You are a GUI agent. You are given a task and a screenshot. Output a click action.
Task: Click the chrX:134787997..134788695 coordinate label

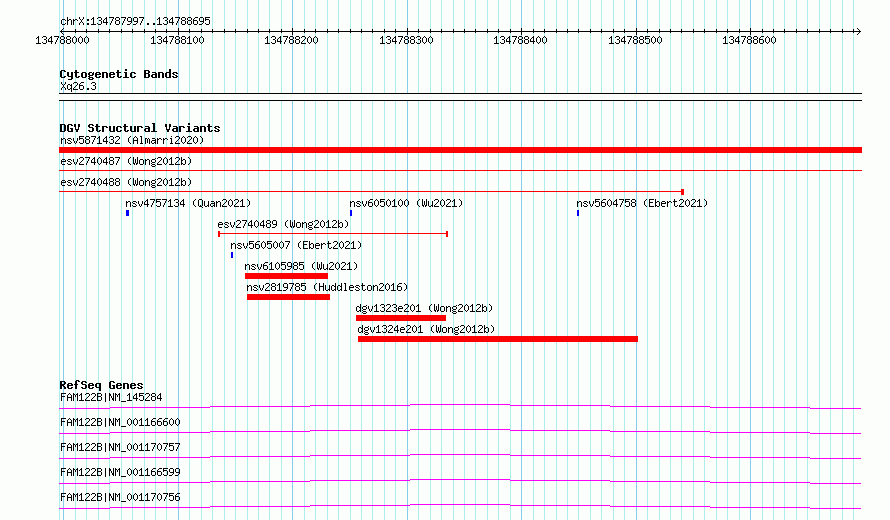(x=135, y=21)
